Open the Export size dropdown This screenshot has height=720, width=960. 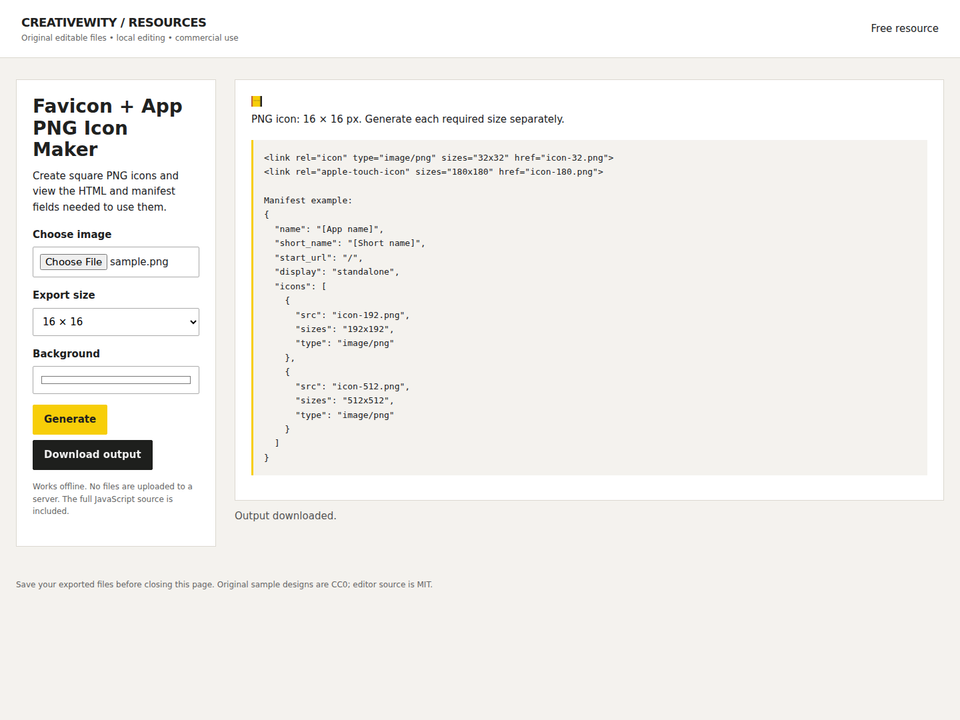(116, 322)
